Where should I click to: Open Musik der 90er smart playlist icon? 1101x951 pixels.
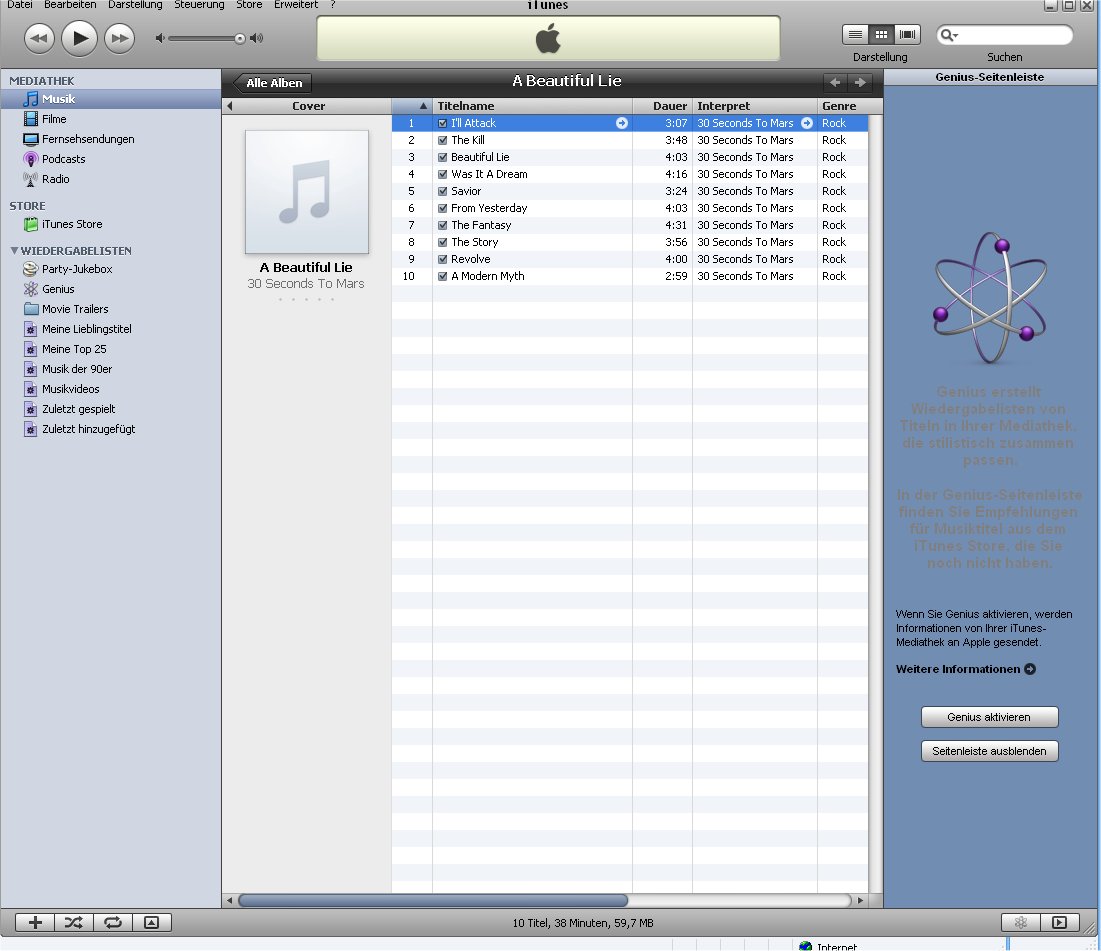pos(30,369)
